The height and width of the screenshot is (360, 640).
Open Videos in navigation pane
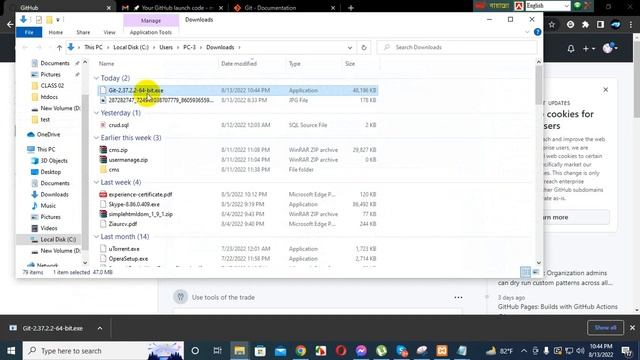pyautogui.click(x=49, y=228)
